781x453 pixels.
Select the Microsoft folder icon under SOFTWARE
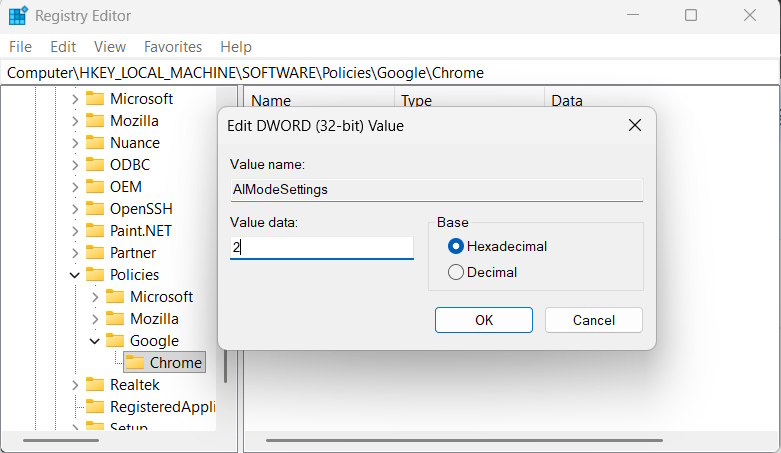pos(95,98)
